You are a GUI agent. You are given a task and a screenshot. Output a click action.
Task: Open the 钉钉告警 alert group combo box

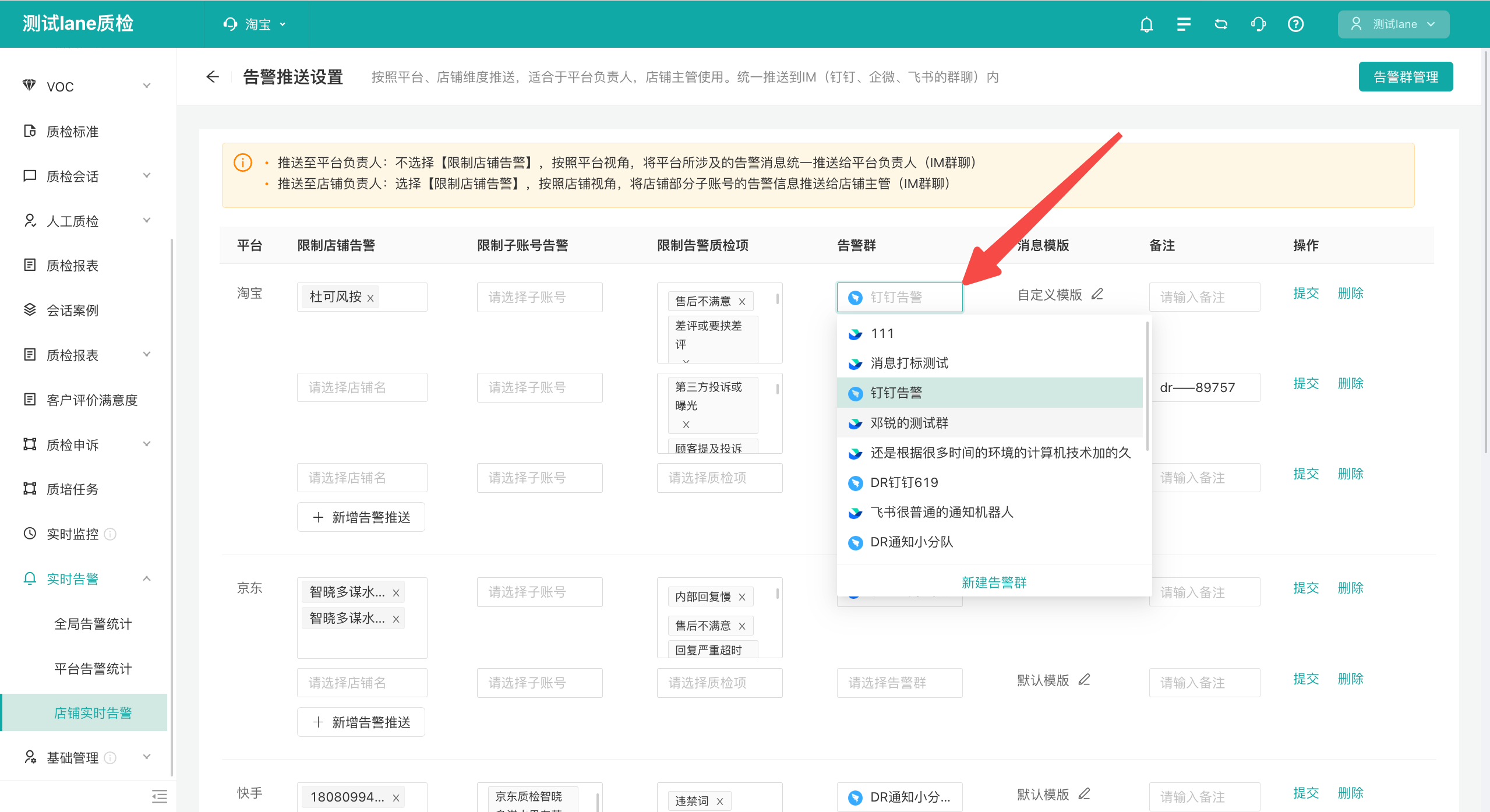(899, 298)
